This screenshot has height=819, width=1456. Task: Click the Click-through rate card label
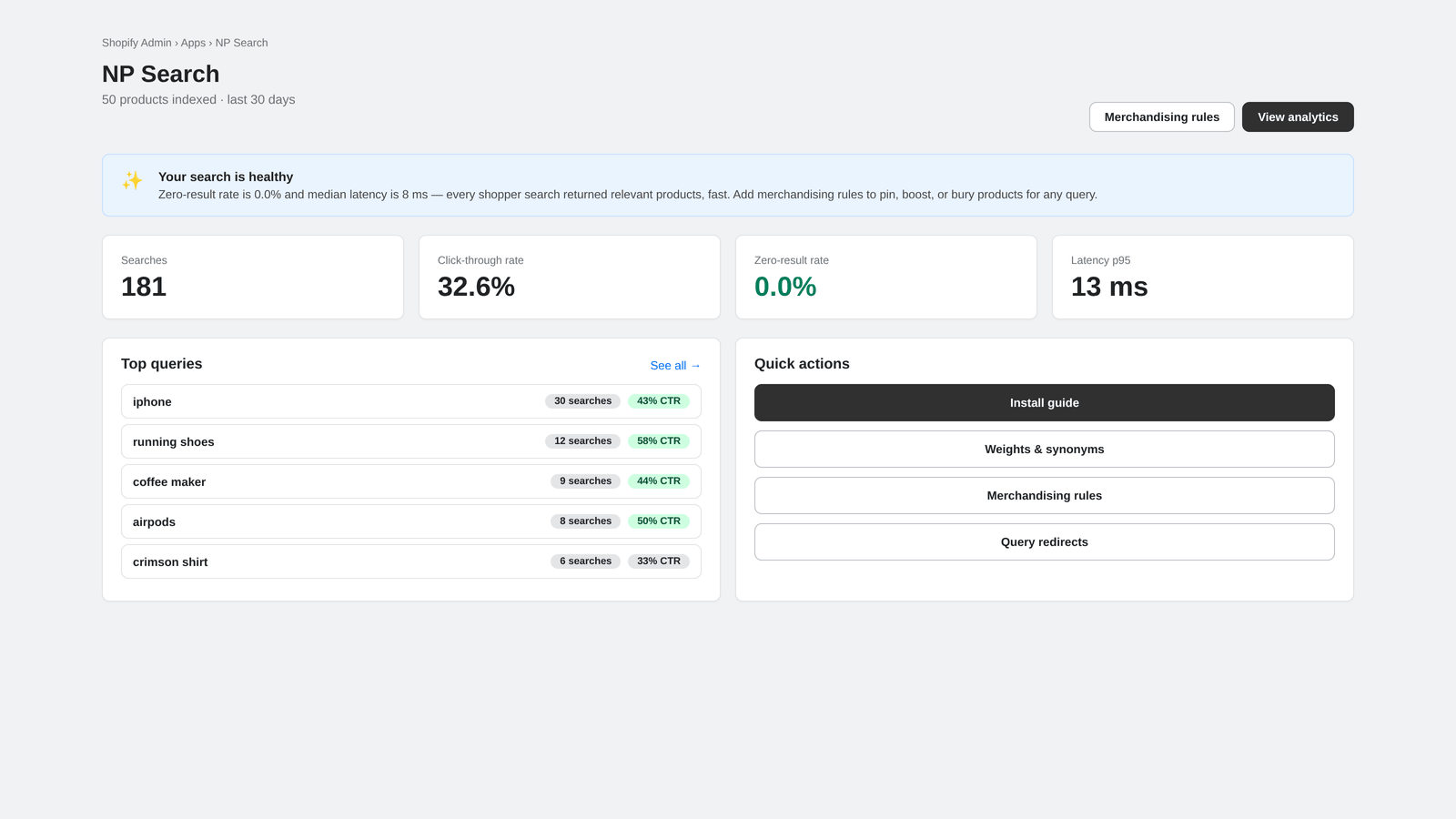click(480, 260)
